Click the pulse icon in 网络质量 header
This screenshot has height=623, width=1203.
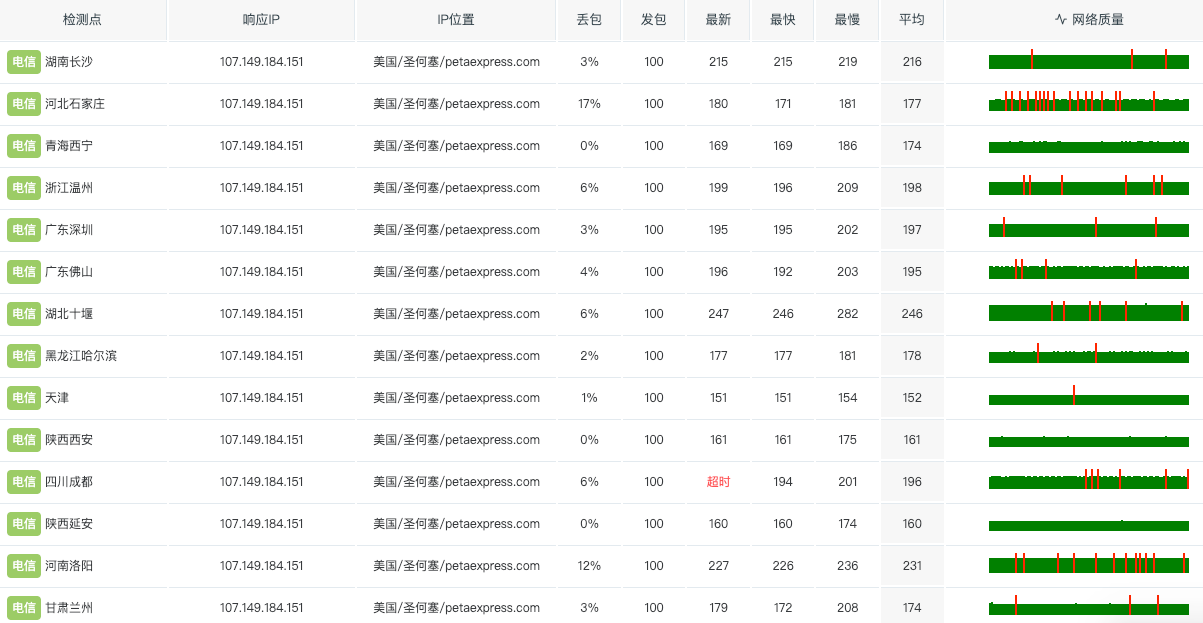coord(1061,19)
